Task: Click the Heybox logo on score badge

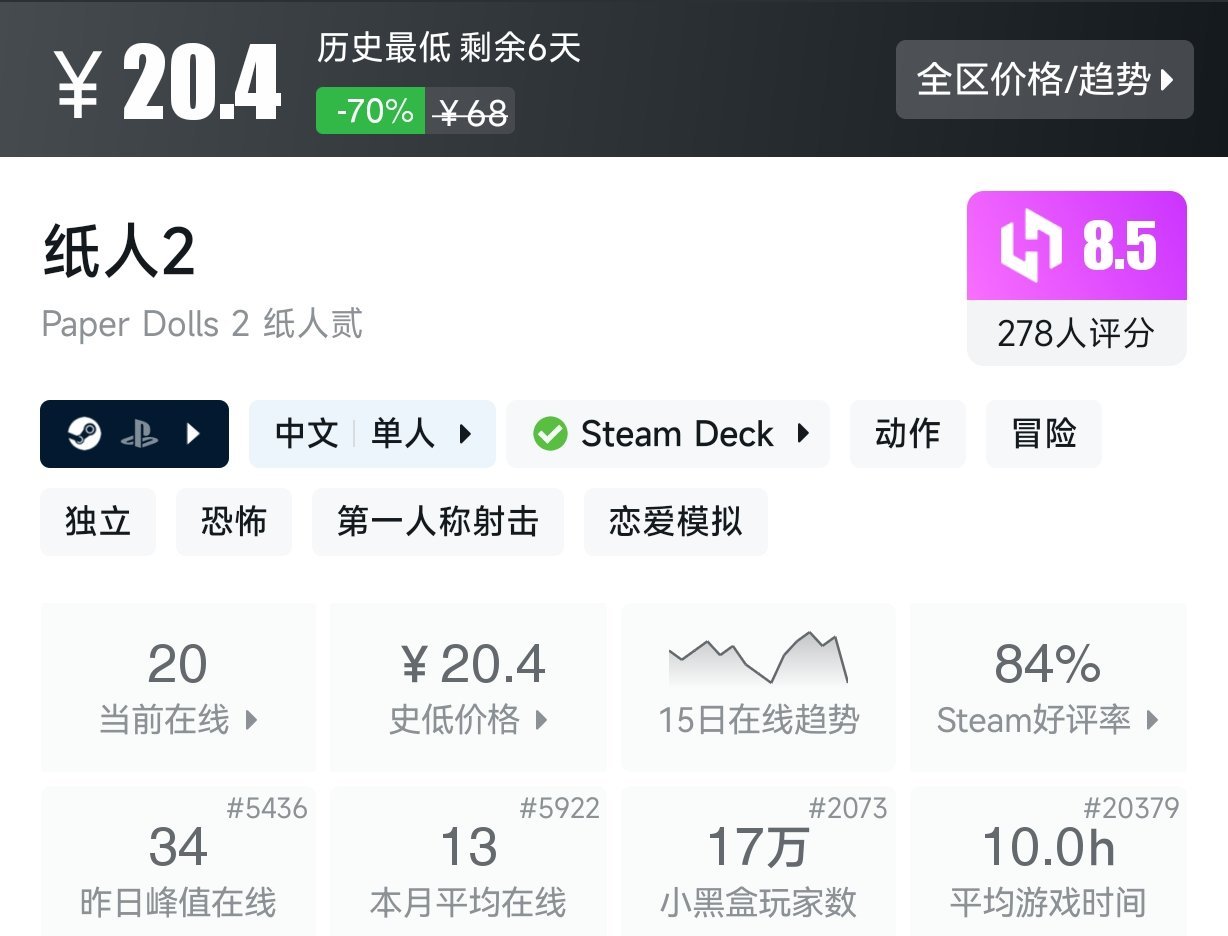Action: click(x=1031, y=246)
